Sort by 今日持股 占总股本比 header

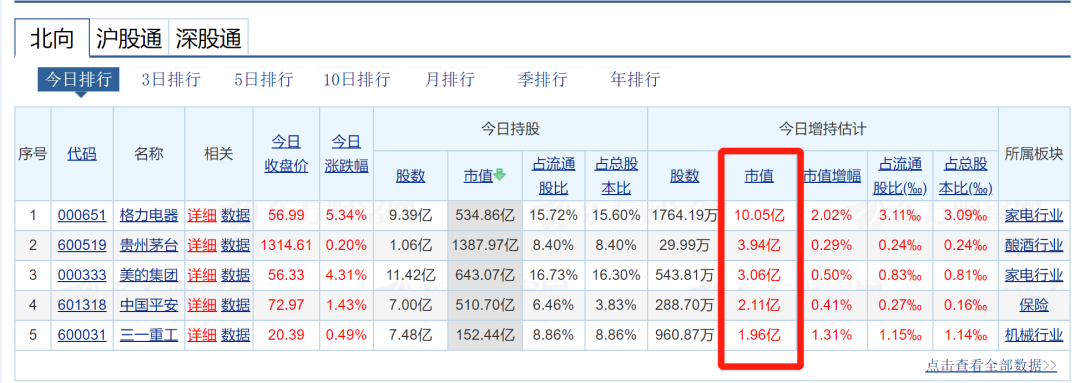tap(616, 176)
